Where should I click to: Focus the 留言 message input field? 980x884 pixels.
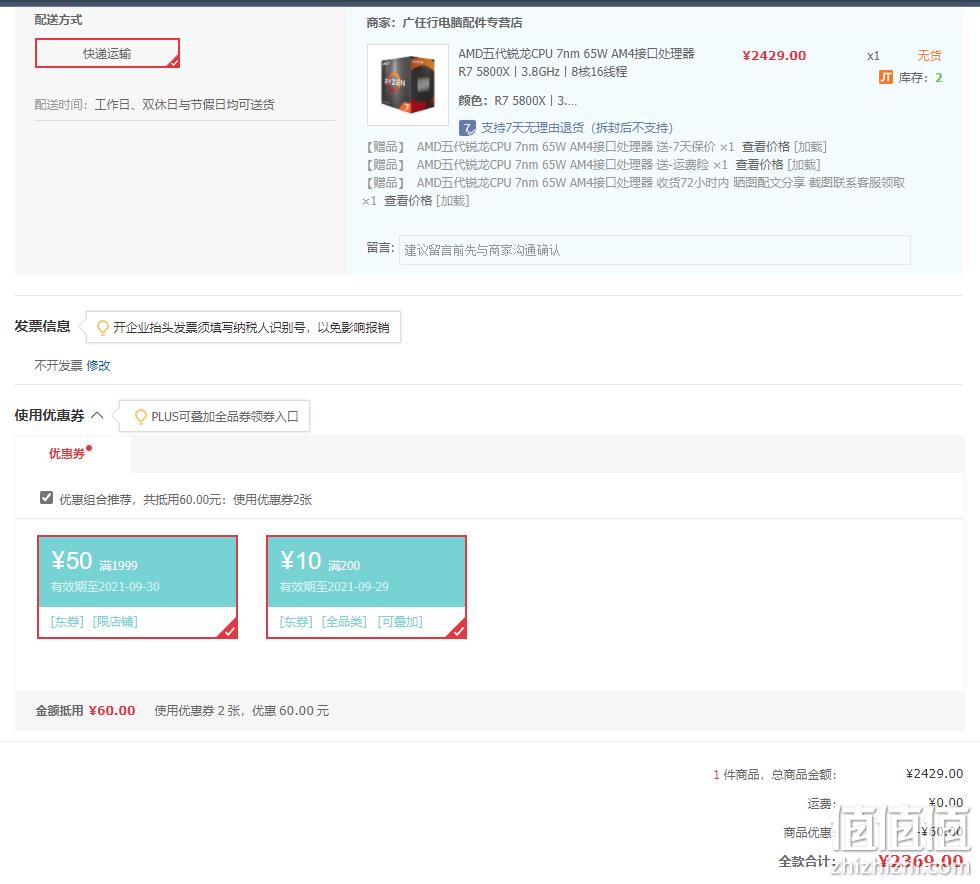[x=654, y=250]
